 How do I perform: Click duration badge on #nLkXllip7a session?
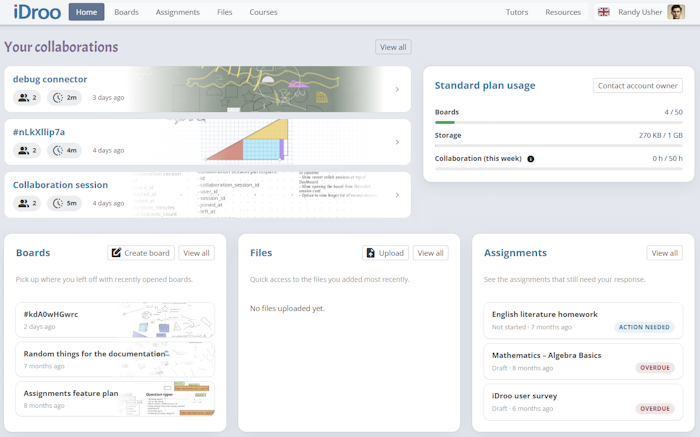pos(66,150)
